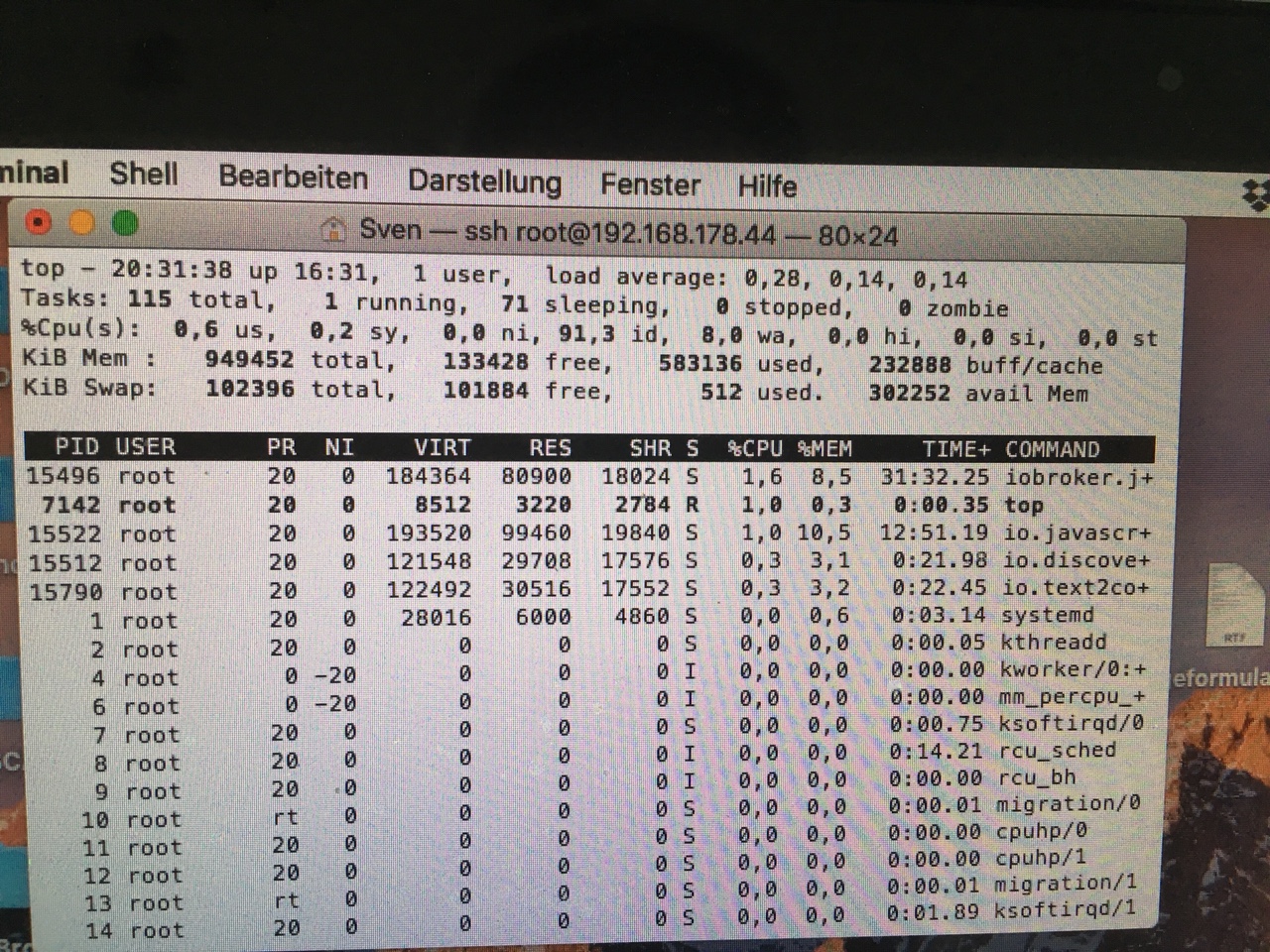Select the mm_percpu_+ process command
Viewport: 1270px width, 952px height.
click(x=1073, y=696)
